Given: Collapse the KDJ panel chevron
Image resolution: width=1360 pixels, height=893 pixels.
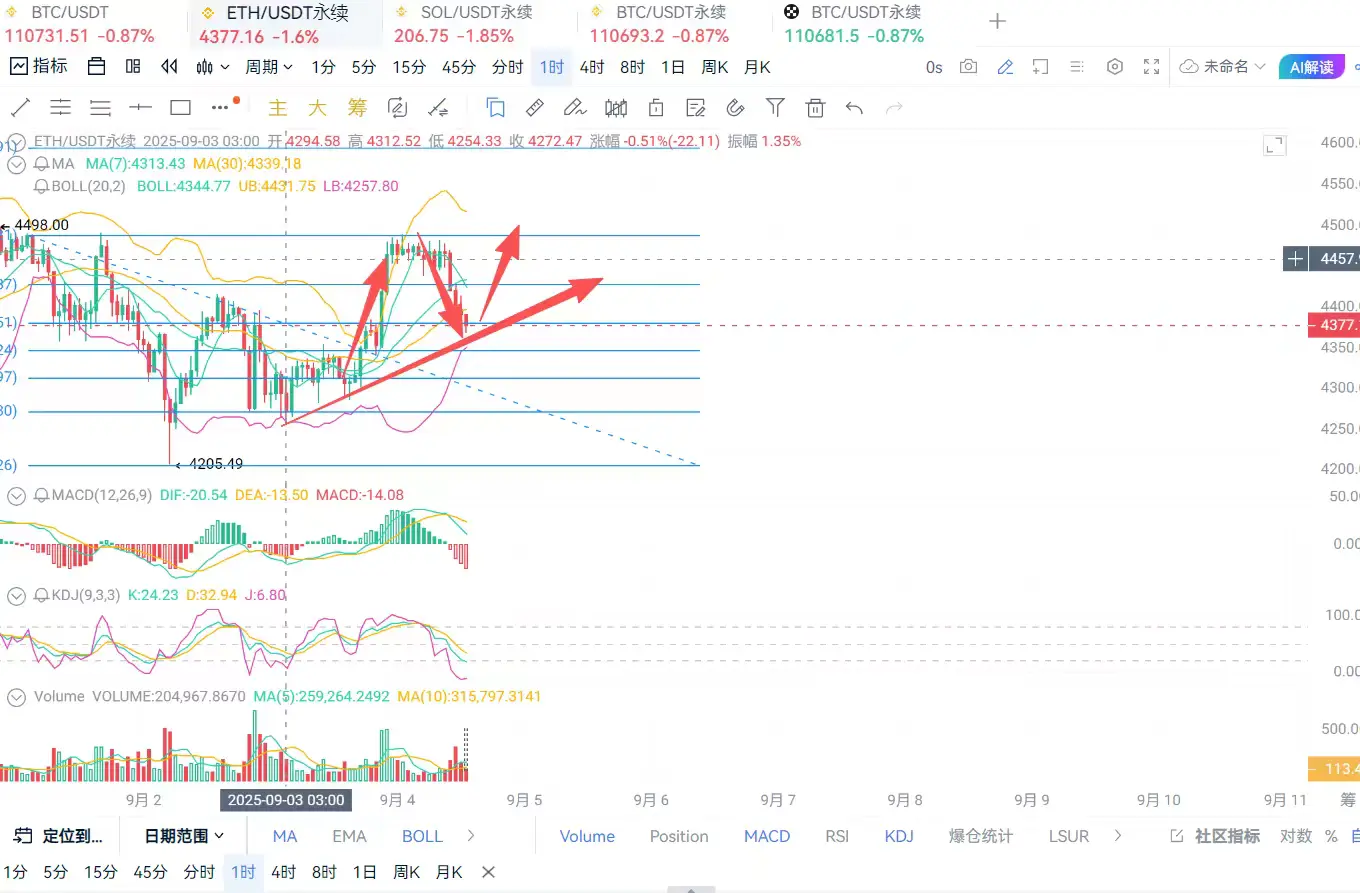Looking at the screenshot, I should pyautogui.click(x=16, y=595).
